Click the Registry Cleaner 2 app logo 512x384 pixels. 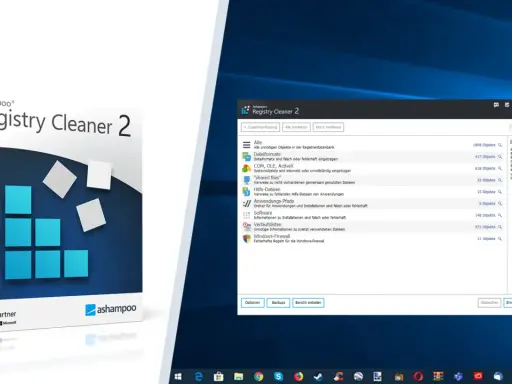coord(245,110)
